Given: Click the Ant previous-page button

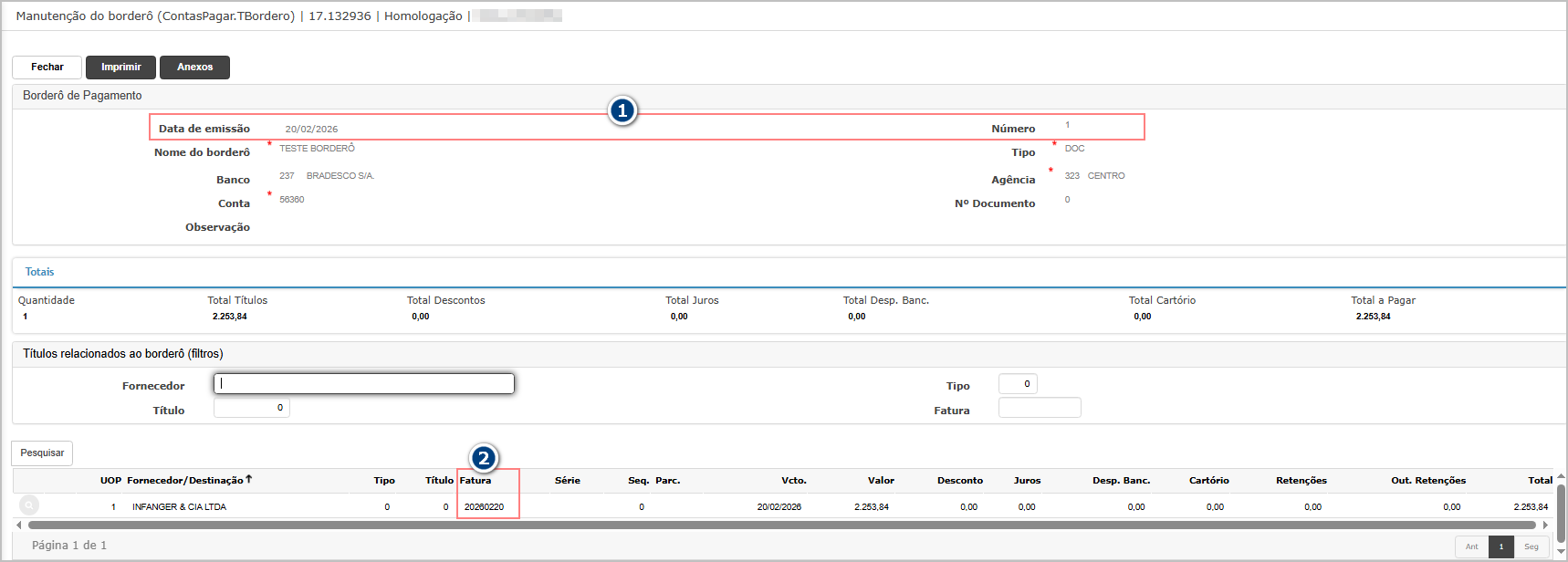Looking at the screenshot, I should pyautogui.click(x=1471, y=546).
